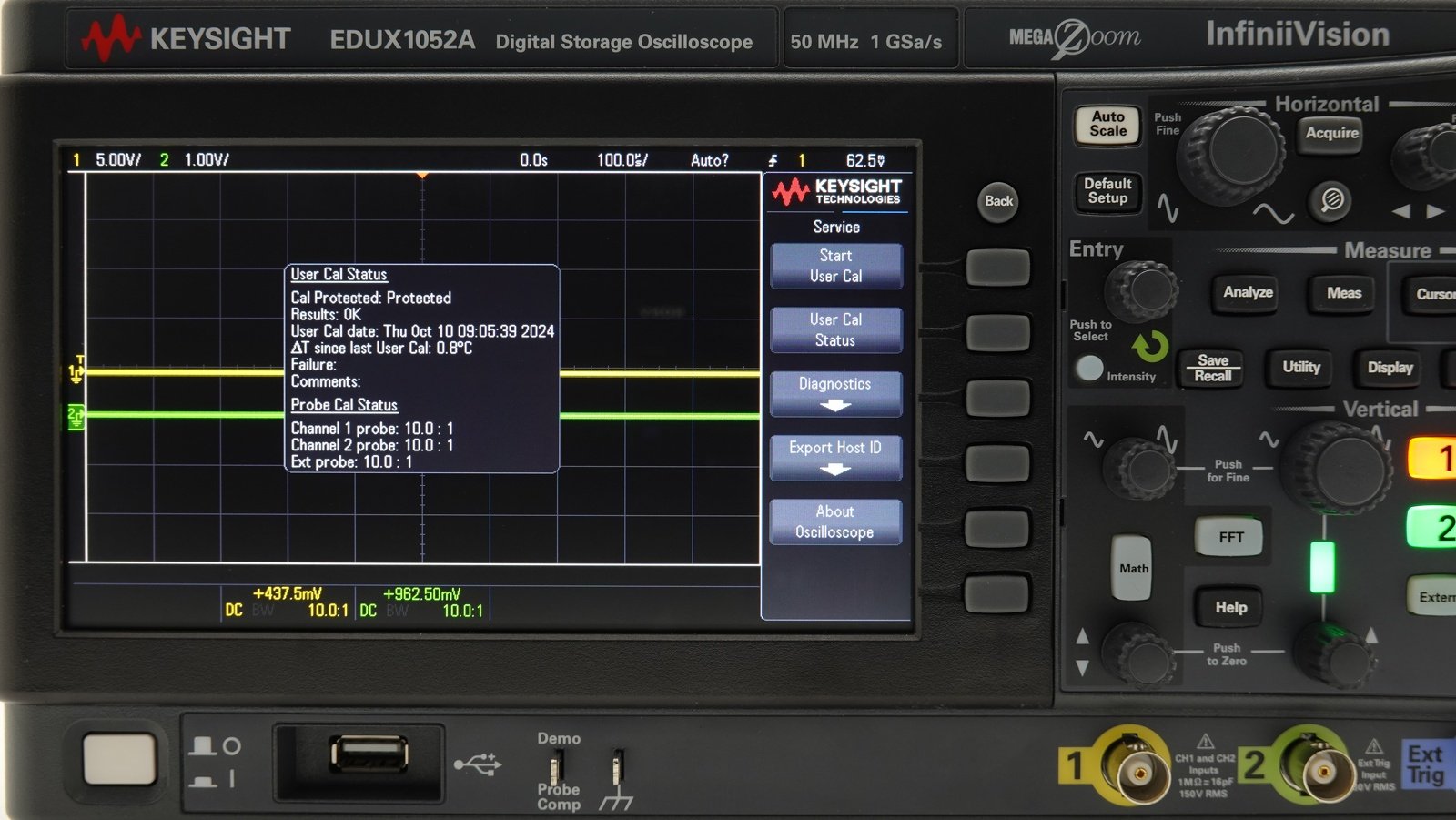Click the channel 2 ground marker on waveform

pyautogui.click(x=76, y=416)
